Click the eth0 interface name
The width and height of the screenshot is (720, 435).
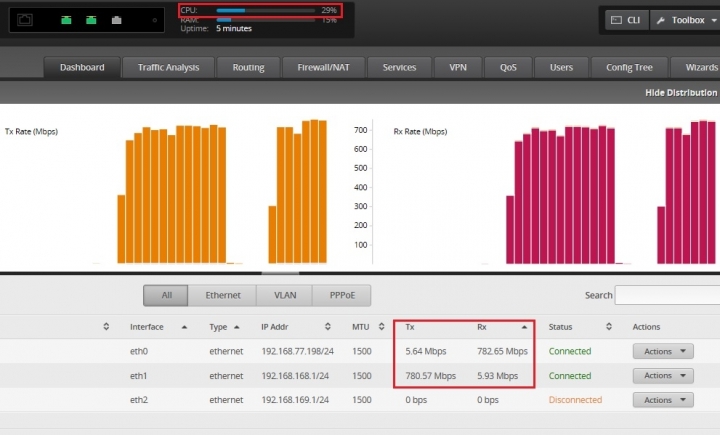tap(139, 351)
